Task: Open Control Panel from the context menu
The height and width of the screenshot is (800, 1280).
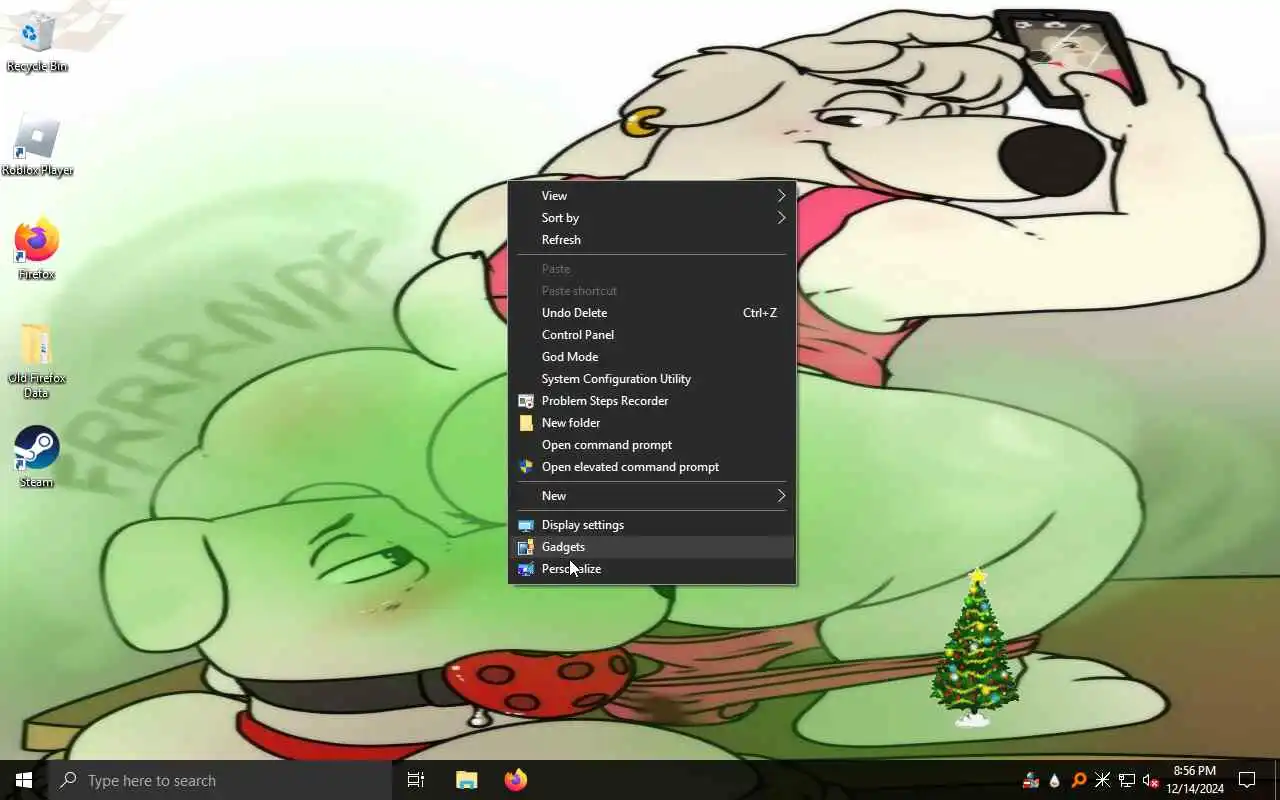Action: [652, 335]
